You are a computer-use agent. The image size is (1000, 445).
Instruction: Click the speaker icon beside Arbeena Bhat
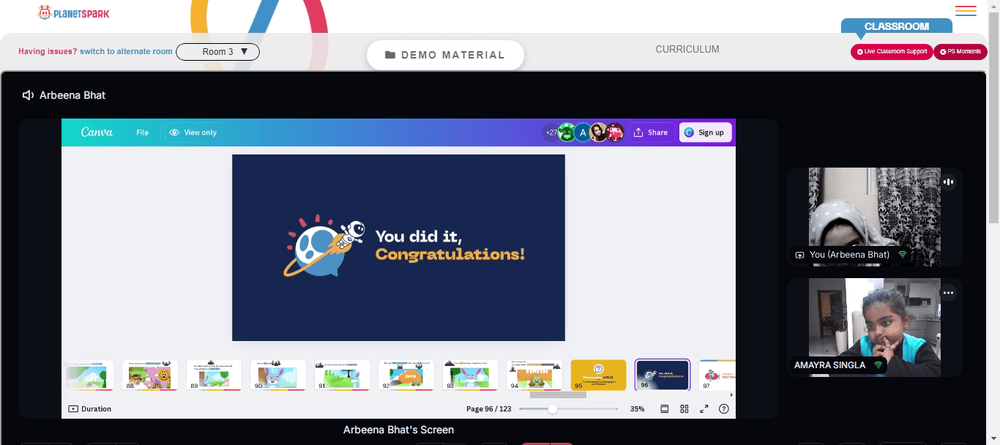[28, 95]
